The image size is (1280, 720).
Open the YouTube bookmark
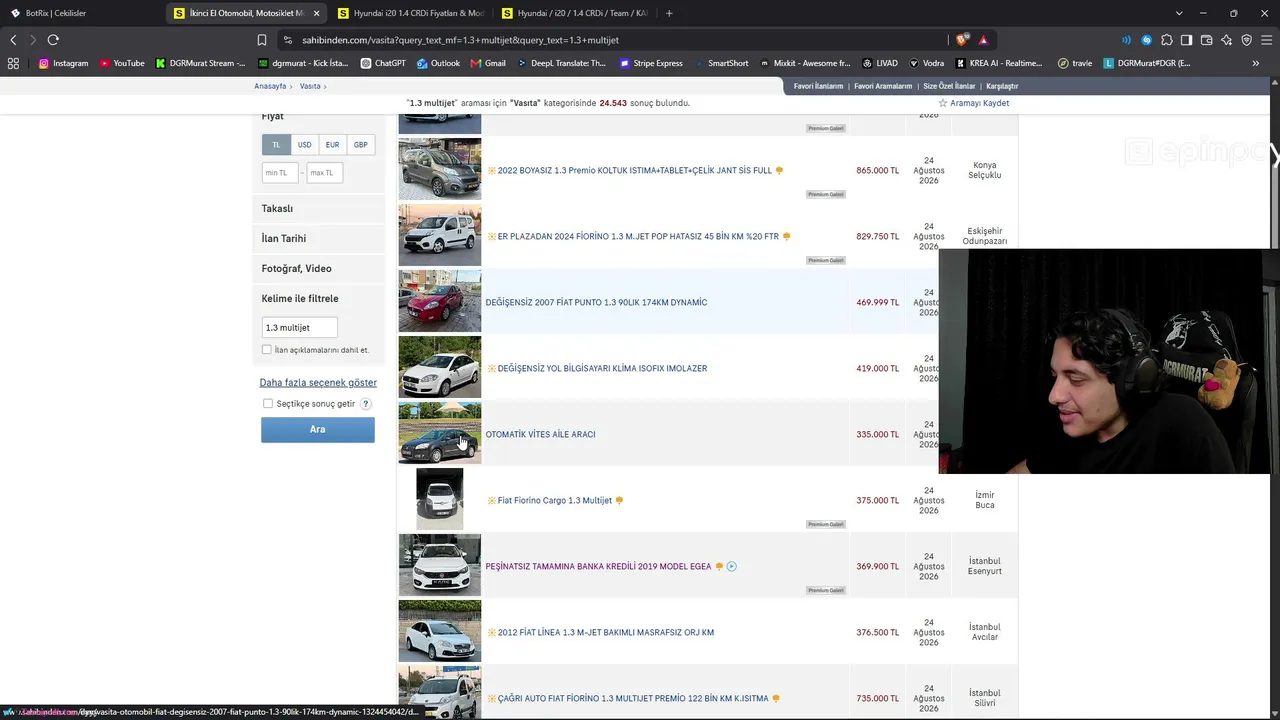pos(122,63)
